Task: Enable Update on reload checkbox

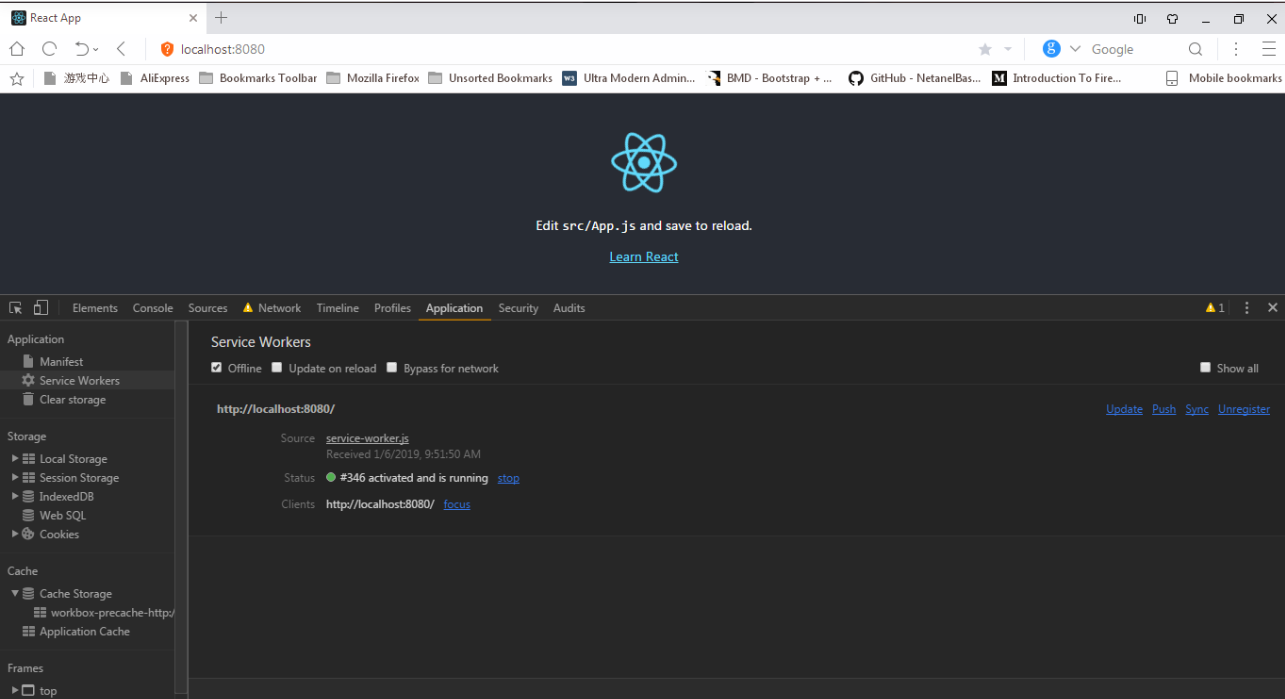Action: pyautogui.click(x=277, y=368)
